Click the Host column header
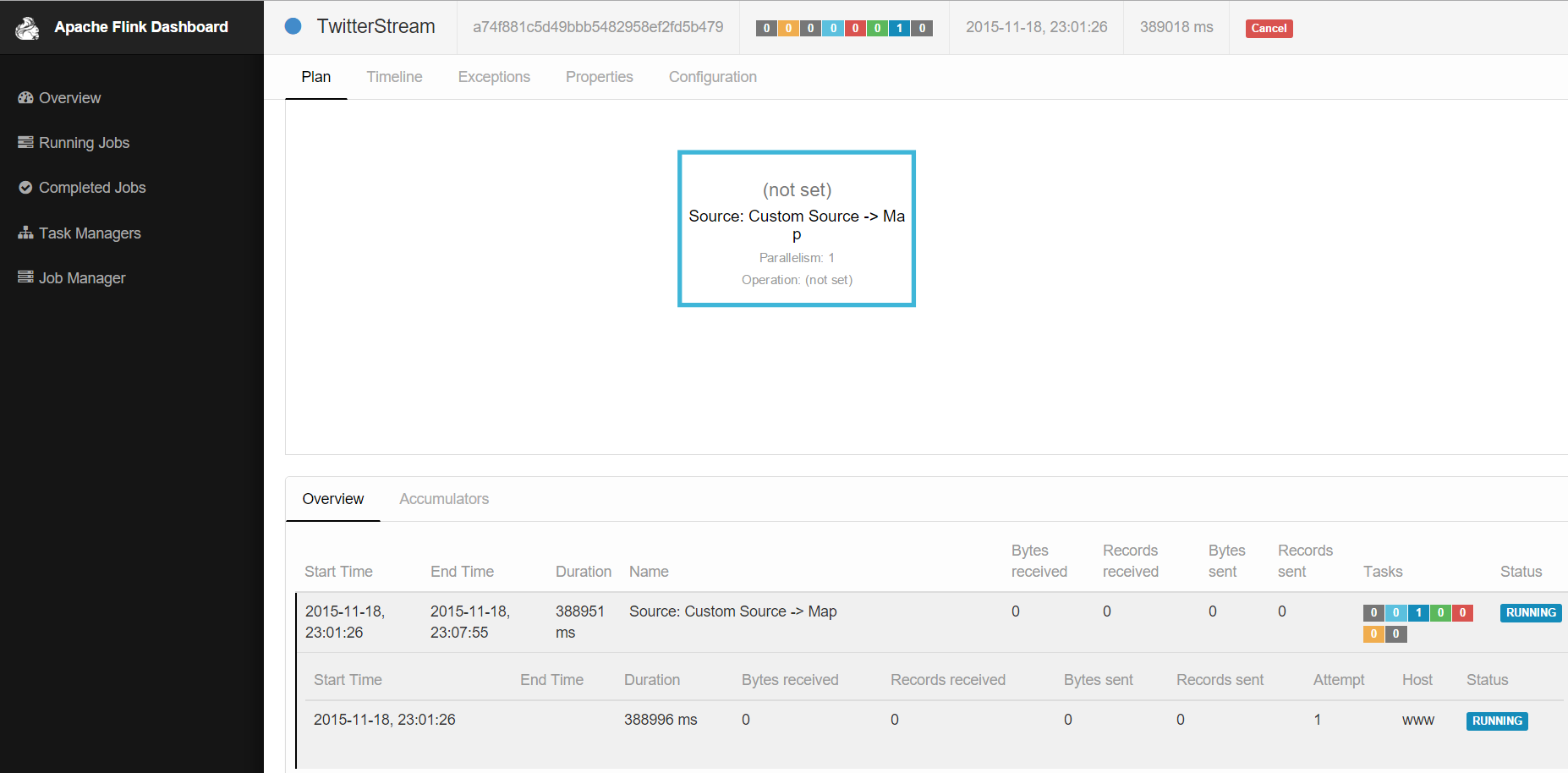The image size is (1568, 773). tap(1417, 680)
